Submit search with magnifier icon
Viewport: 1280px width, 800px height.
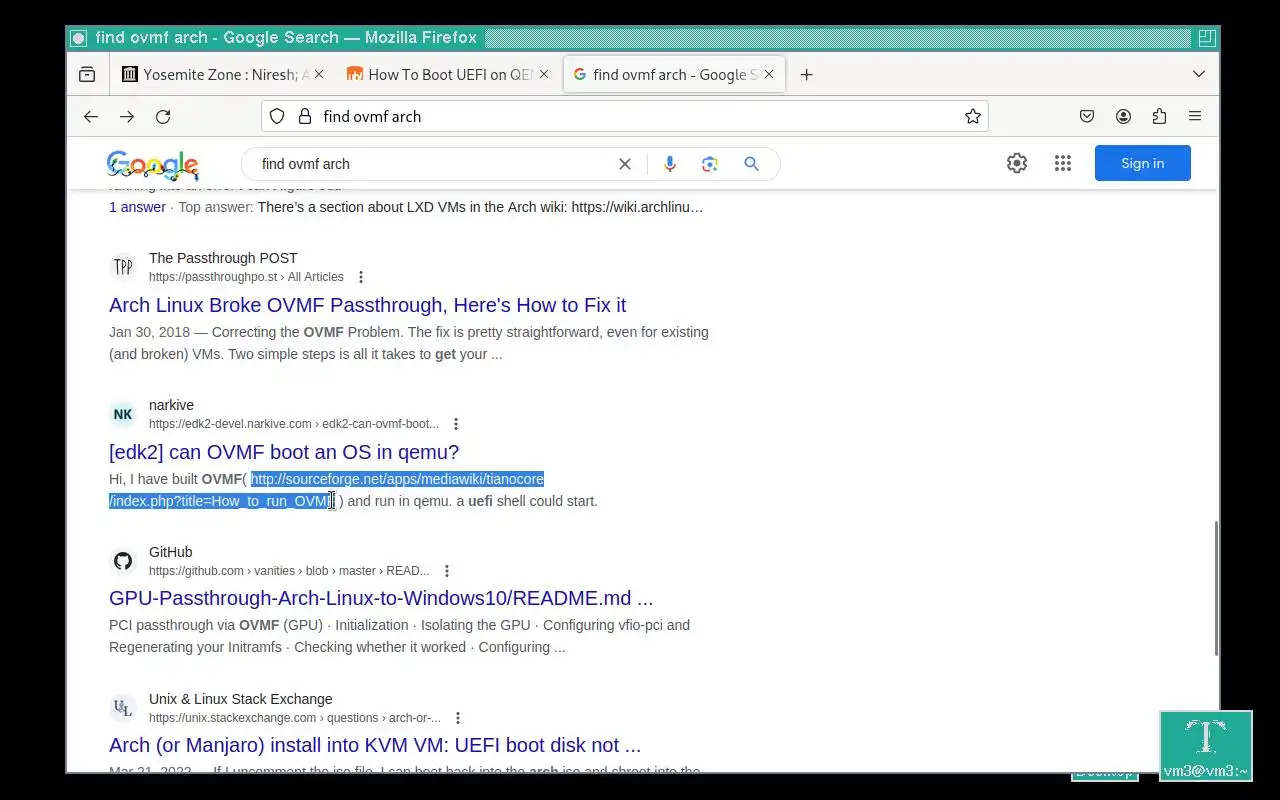(752, 164)
